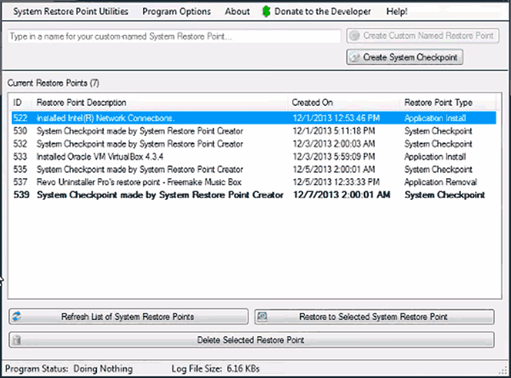Focus the custom restore point name field
511x378 pixels.
(174, 36)
